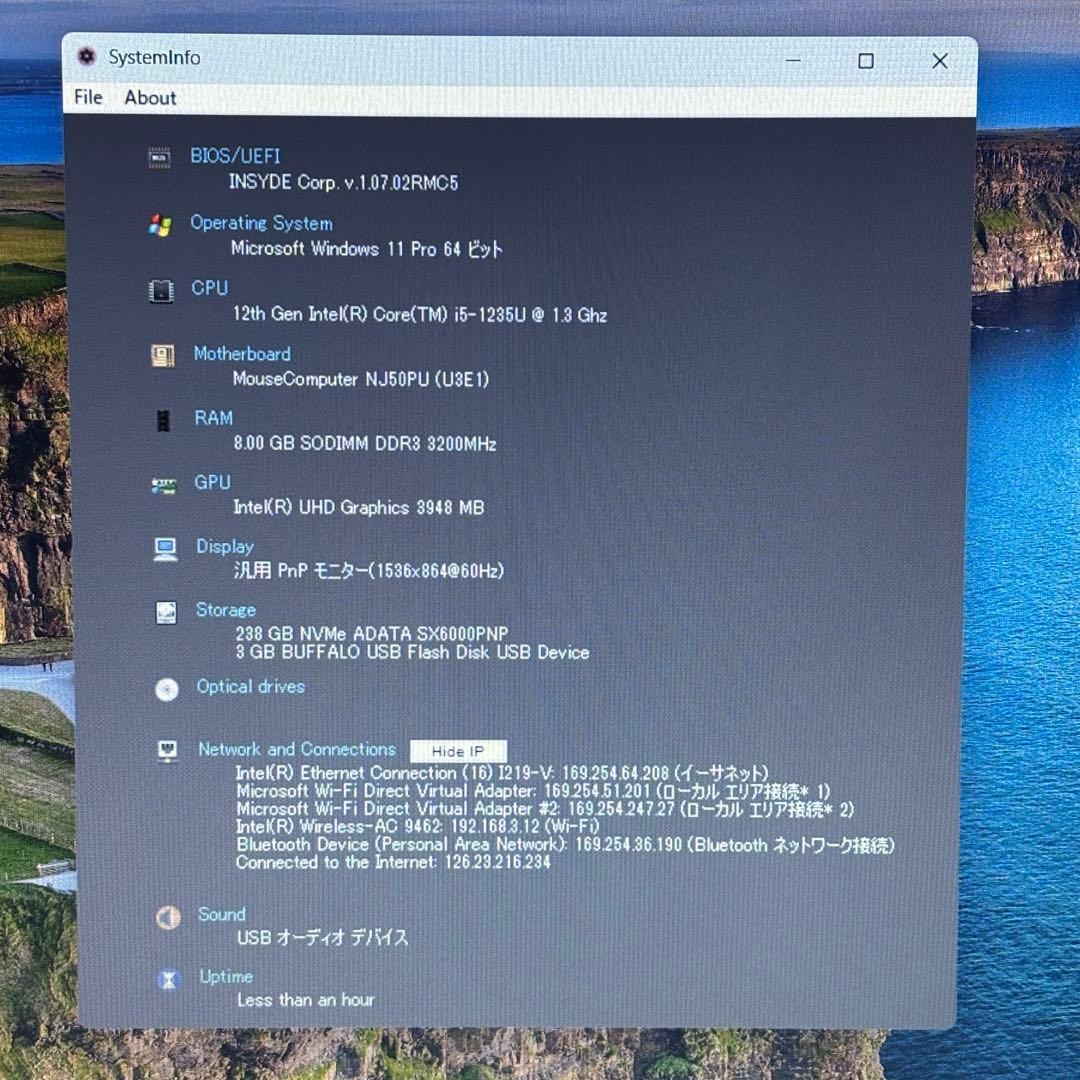Select the Operating System Windows logo icon

pyautogui.click(x=162, y=225)
